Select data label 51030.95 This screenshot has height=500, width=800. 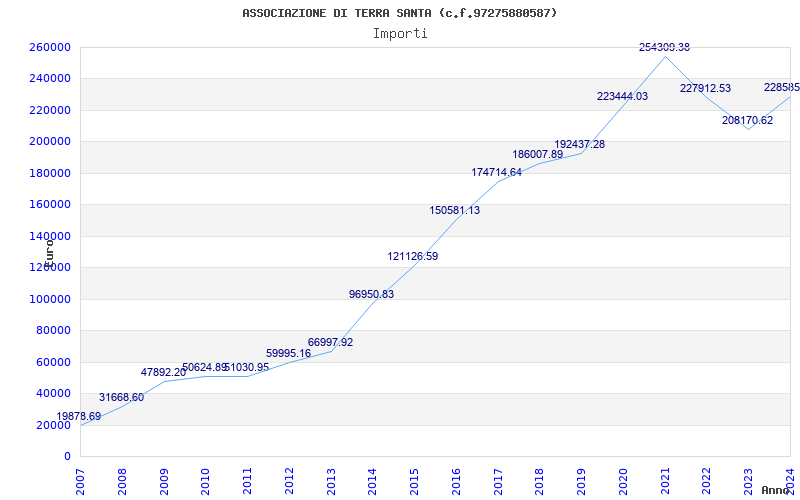point(247,367)
